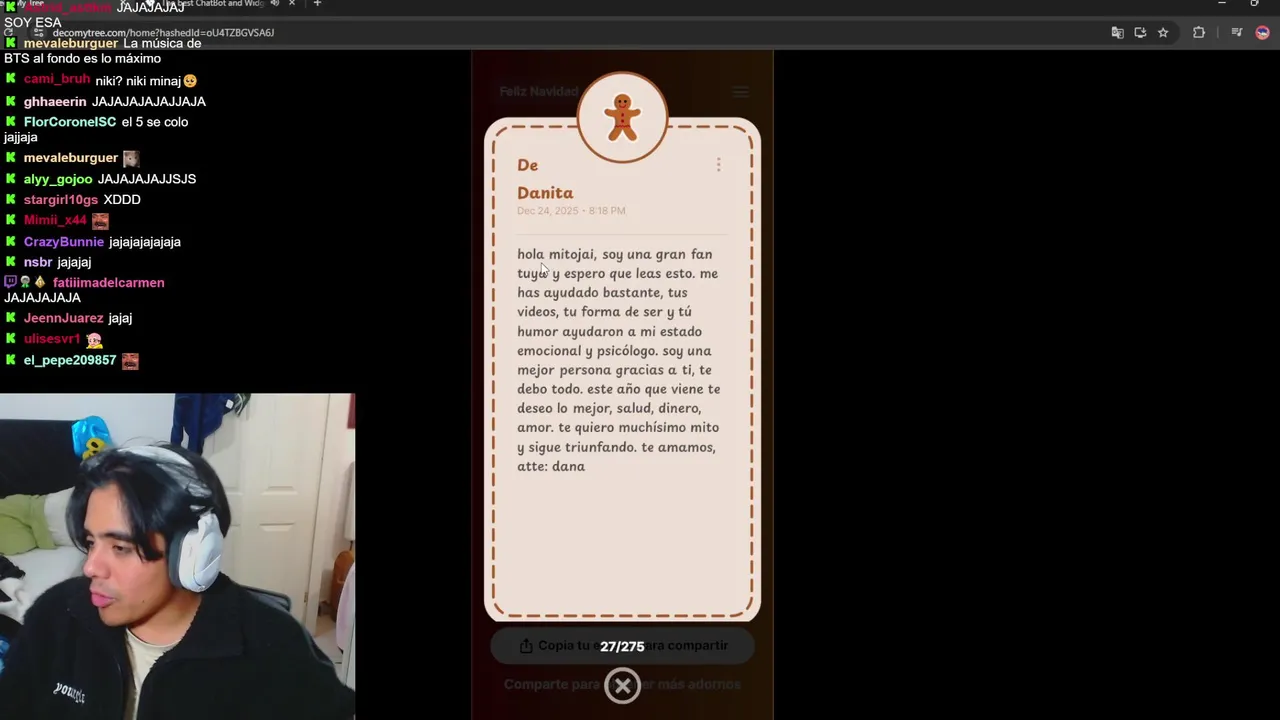Click chat username CrazyBunnie
This screenshot has height=720, width=1280.
[64, 242]
